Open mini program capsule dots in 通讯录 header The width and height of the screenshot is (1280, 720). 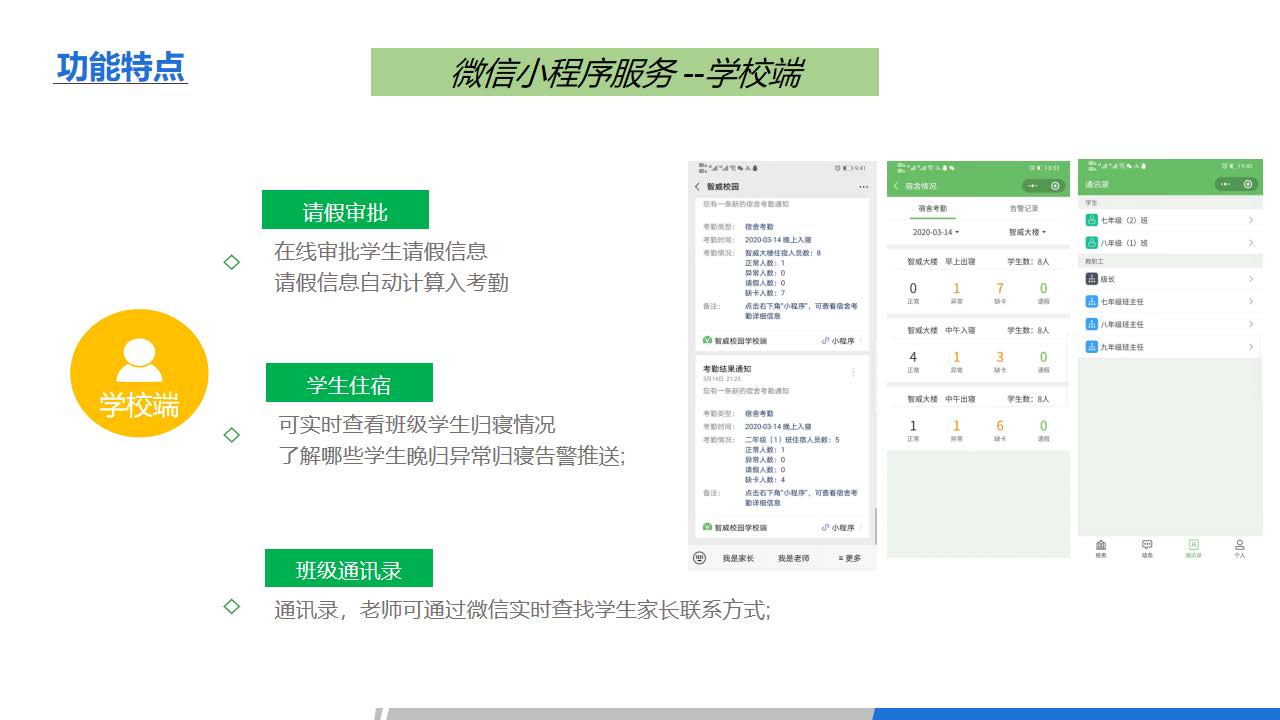click(1225, 184)
